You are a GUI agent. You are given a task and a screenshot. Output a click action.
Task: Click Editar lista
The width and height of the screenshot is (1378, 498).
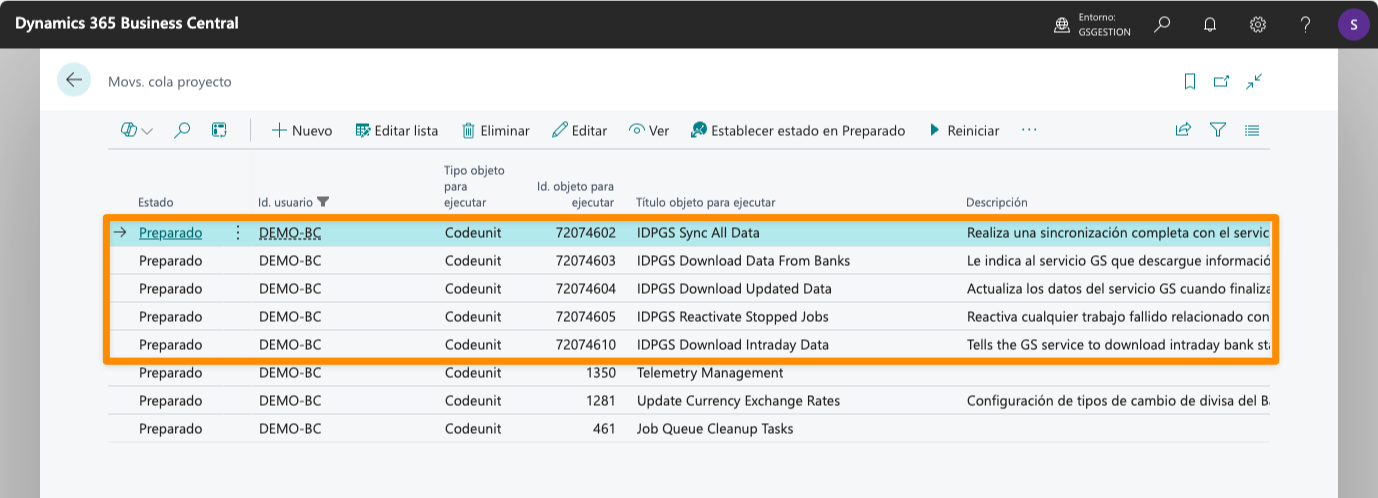click(x=397, y=130)
